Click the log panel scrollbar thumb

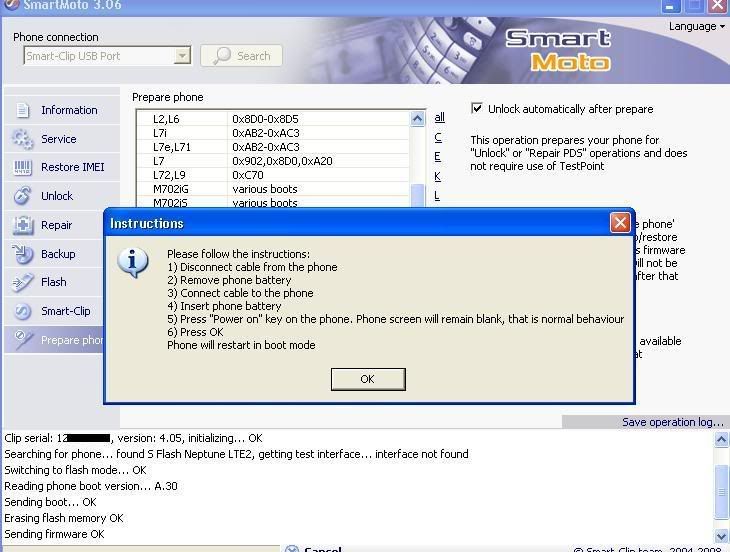pyautogui.click(x=721, y=492)
